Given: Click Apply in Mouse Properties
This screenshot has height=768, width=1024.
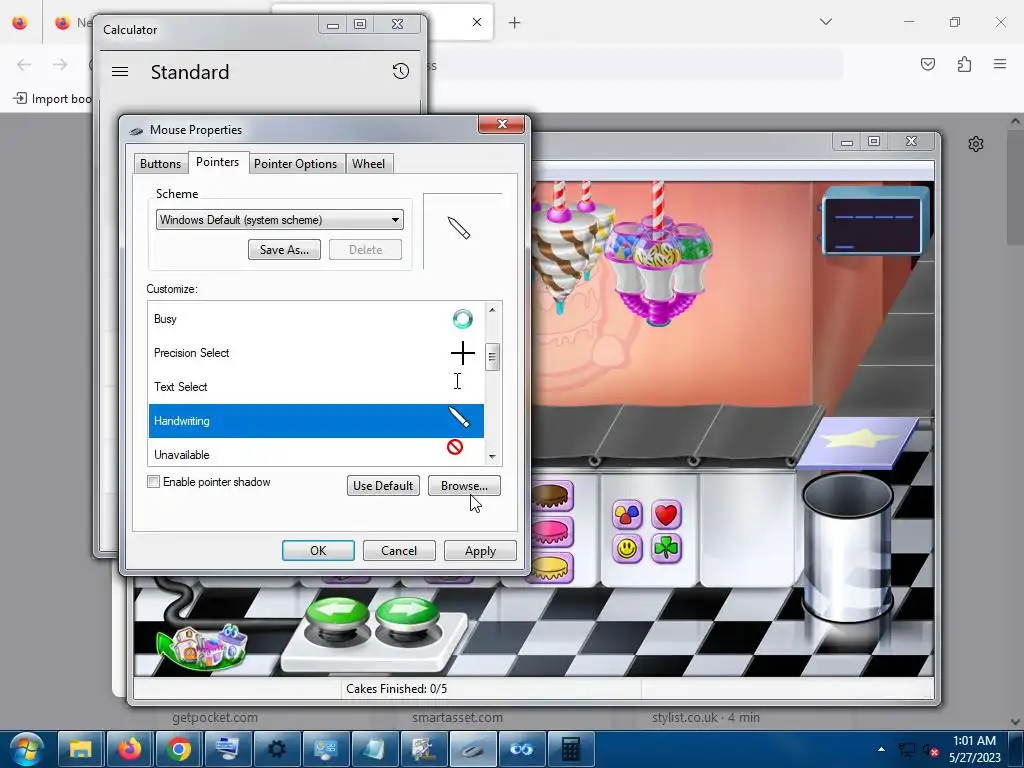Looking at the screenshot, I should coord(480,551).
